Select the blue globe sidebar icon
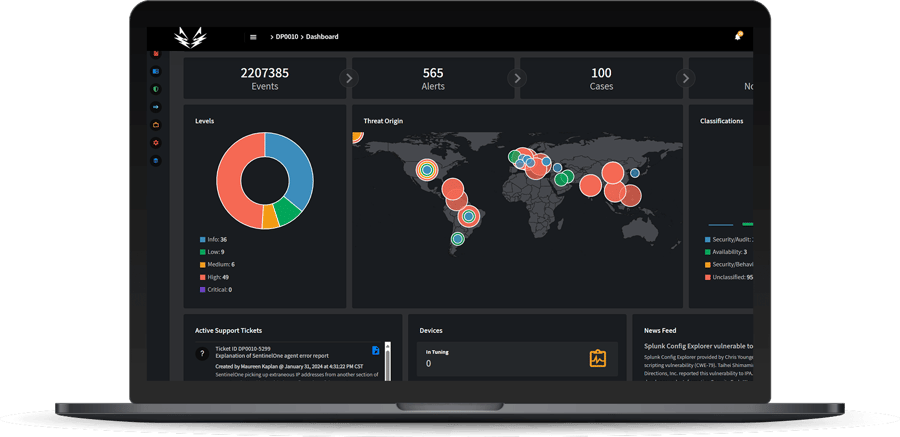The height and width of the screenshot is (437, 900). point(156,160)
